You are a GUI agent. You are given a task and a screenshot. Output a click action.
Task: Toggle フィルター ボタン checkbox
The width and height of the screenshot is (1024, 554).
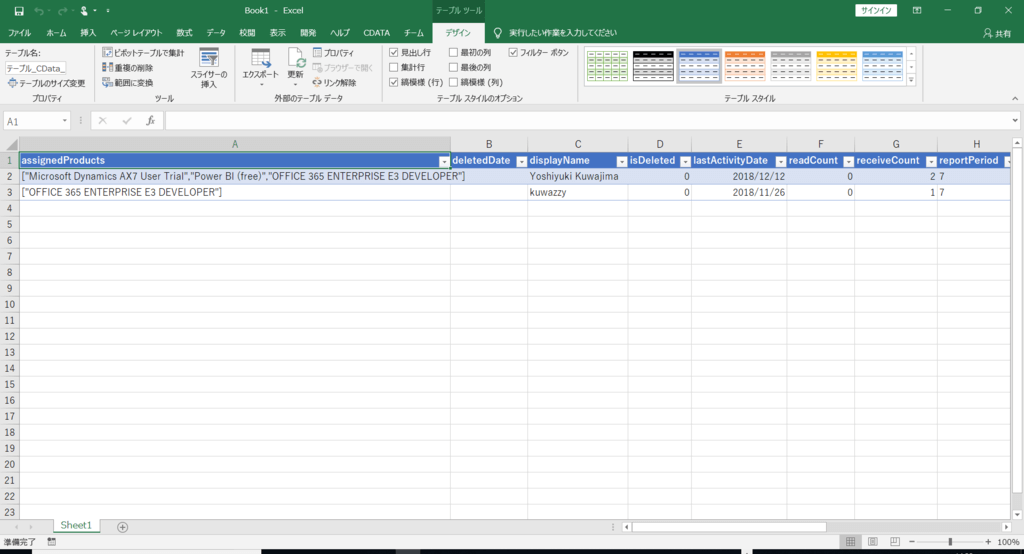tap(513, 52)
